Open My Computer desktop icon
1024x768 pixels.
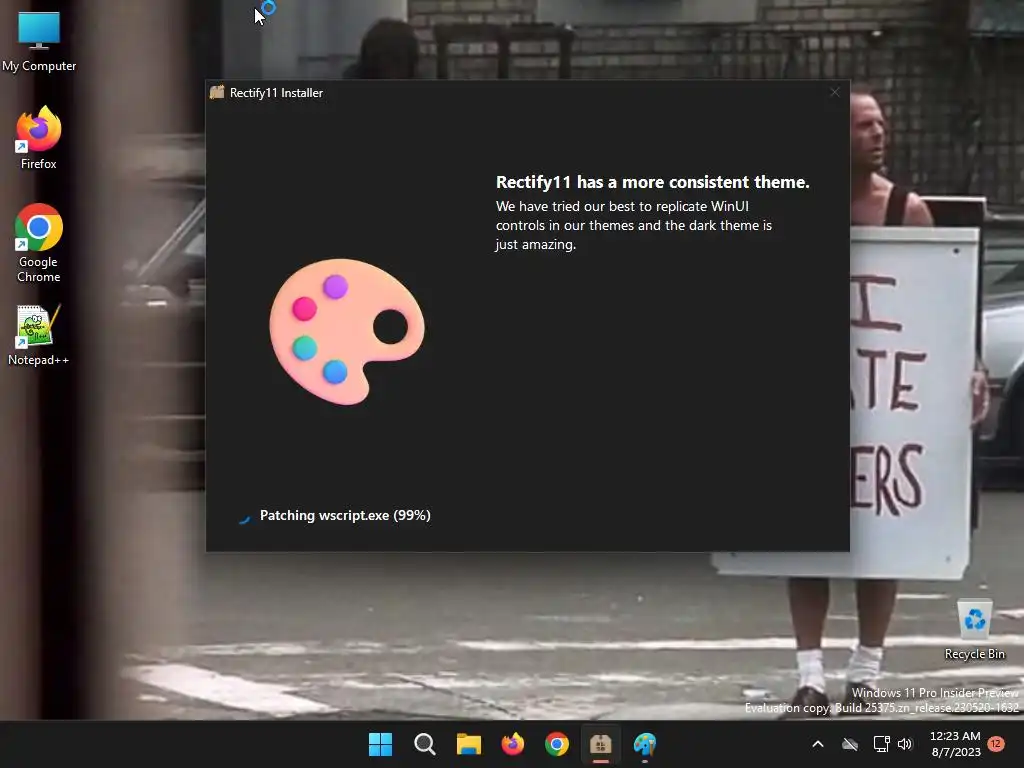tap(39, 42)
